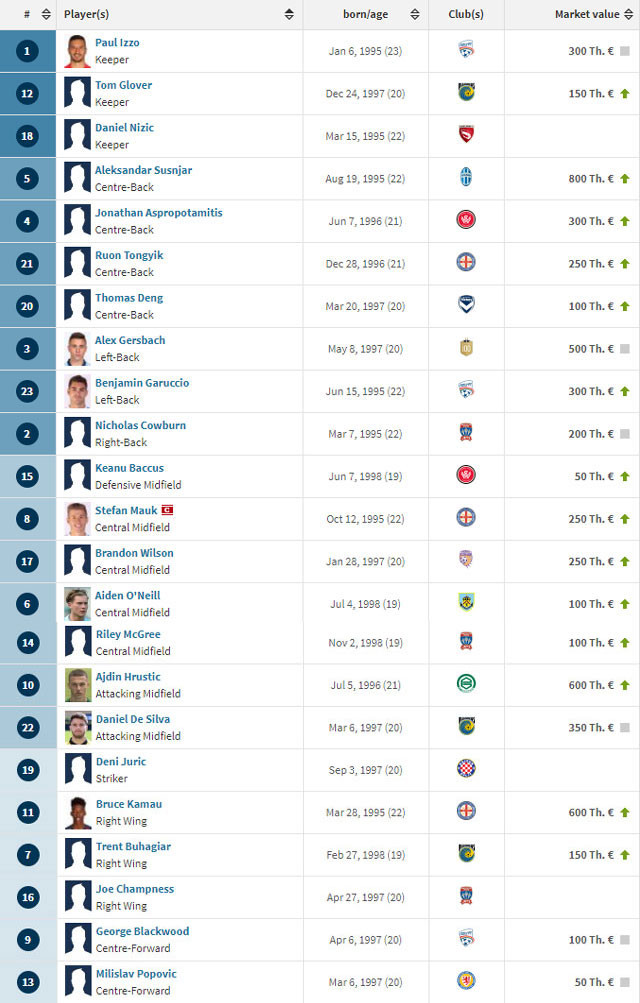Open George Blackwood's profile link
This screenshot has width=640, height=1003.
point(142,931)
